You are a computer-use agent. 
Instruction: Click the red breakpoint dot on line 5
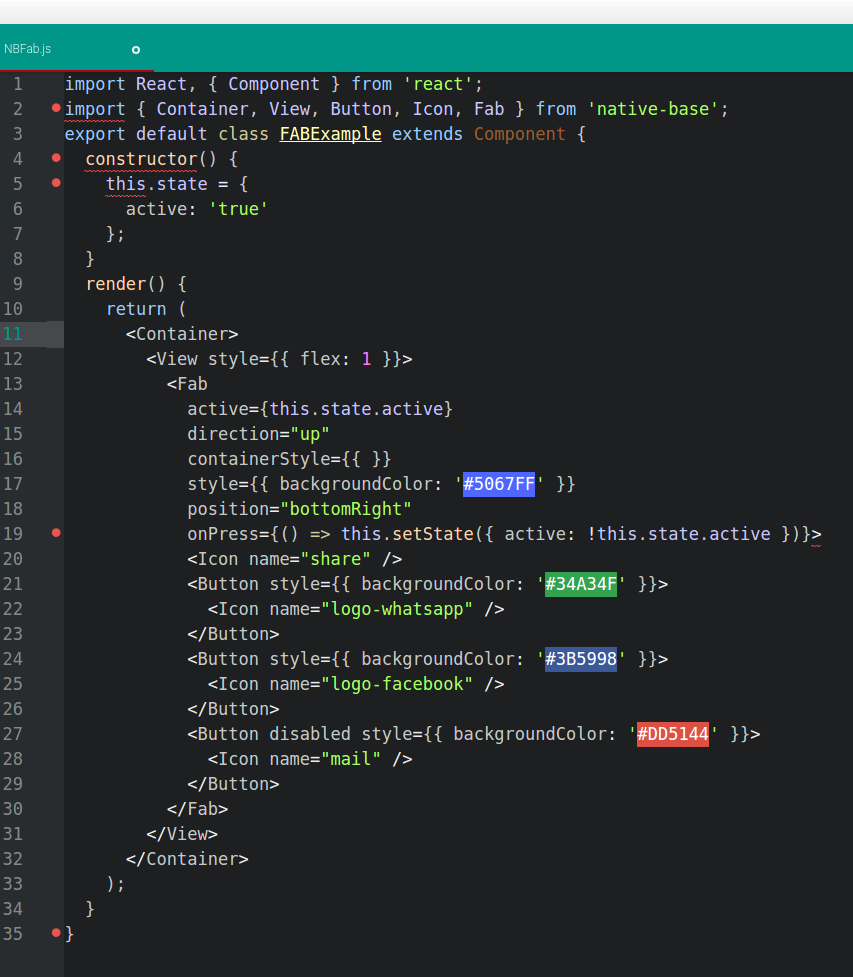(x=56, y=182)
